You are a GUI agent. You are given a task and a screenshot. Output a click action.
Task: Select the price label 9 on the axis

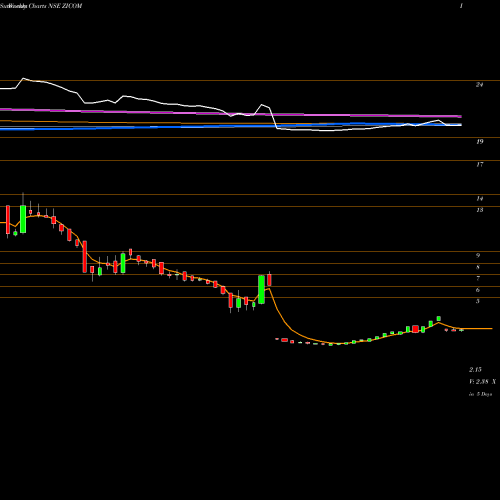pyautogui.click(x=478, y=256)
